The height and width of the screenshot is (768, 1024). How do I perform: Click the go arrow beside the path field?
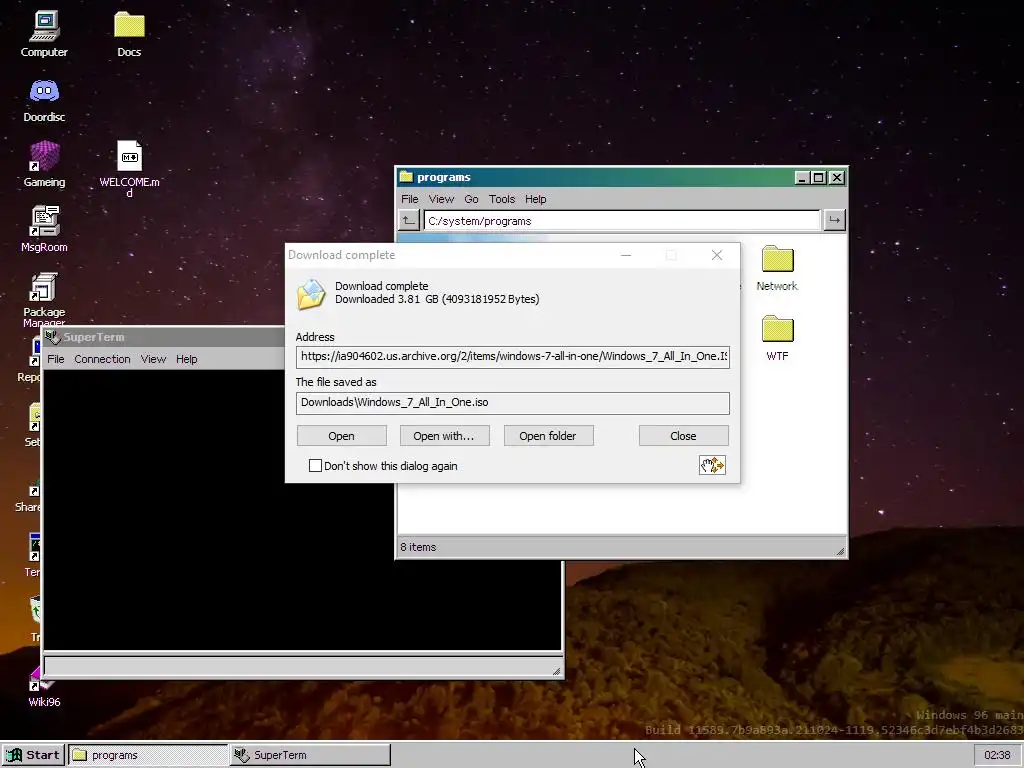(834, 221)
